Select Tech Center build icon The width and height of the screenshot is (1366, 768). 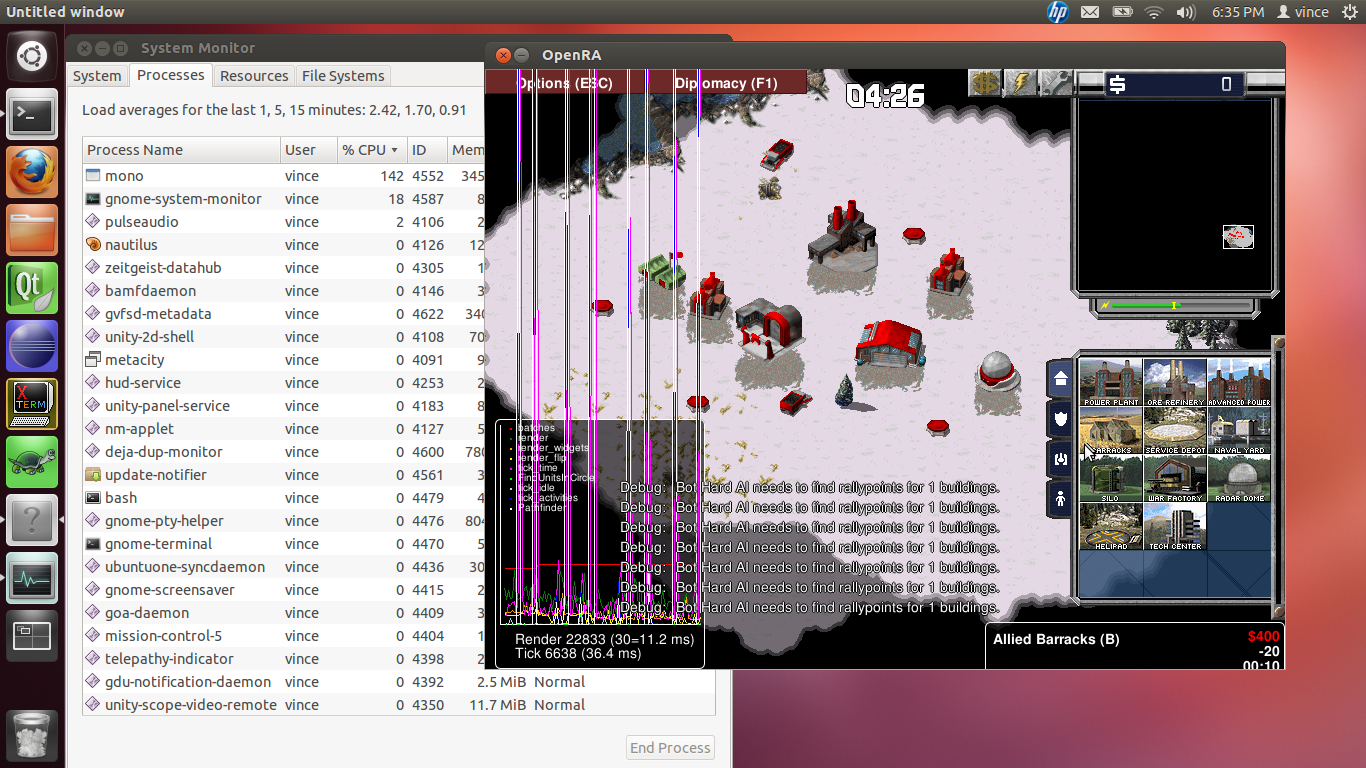coord(1175,526)
